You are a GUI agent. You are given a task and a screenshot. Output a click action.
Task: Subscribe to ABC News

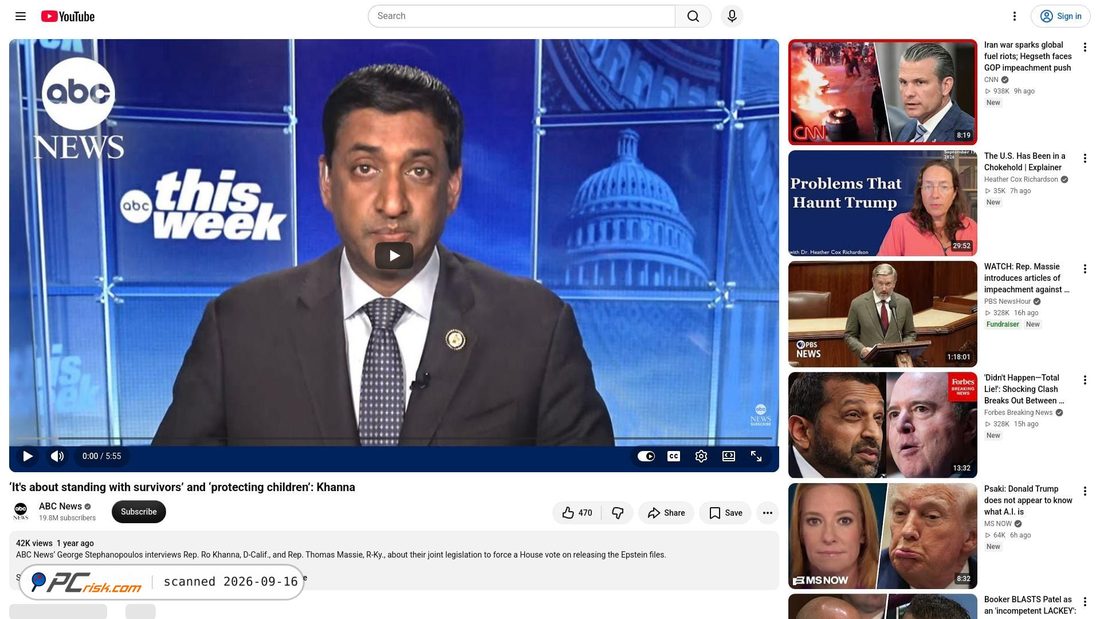point(139,512)
